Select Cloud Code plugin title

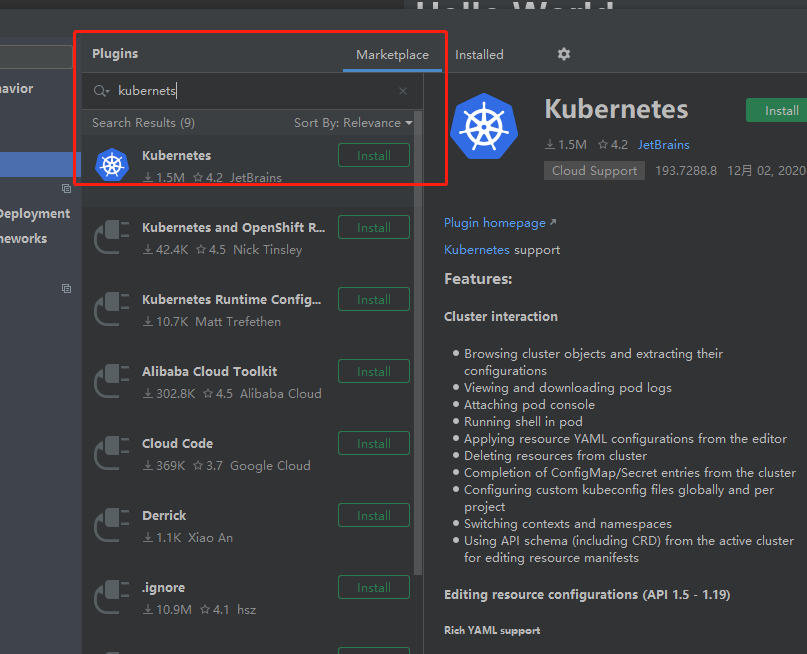178,444
